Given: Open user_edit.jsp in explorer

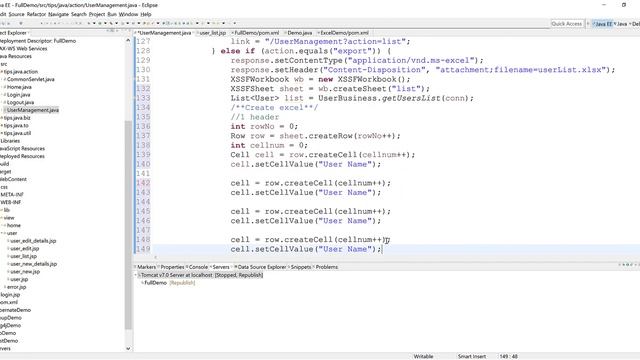Looking at the screenshot, I should click(x=24, y=249).
